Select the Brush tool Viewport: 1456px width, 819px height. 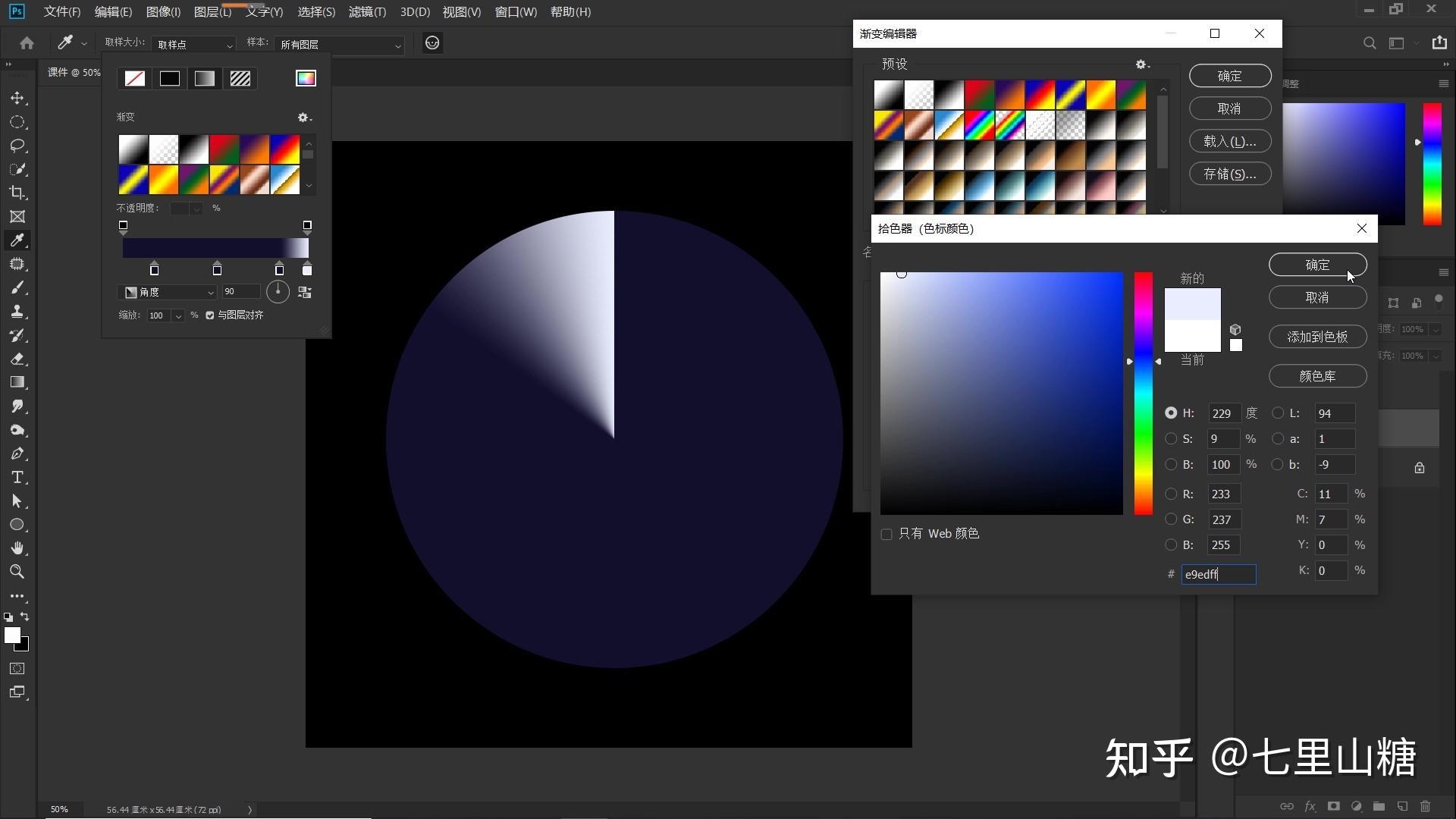(x=17, y=287)
